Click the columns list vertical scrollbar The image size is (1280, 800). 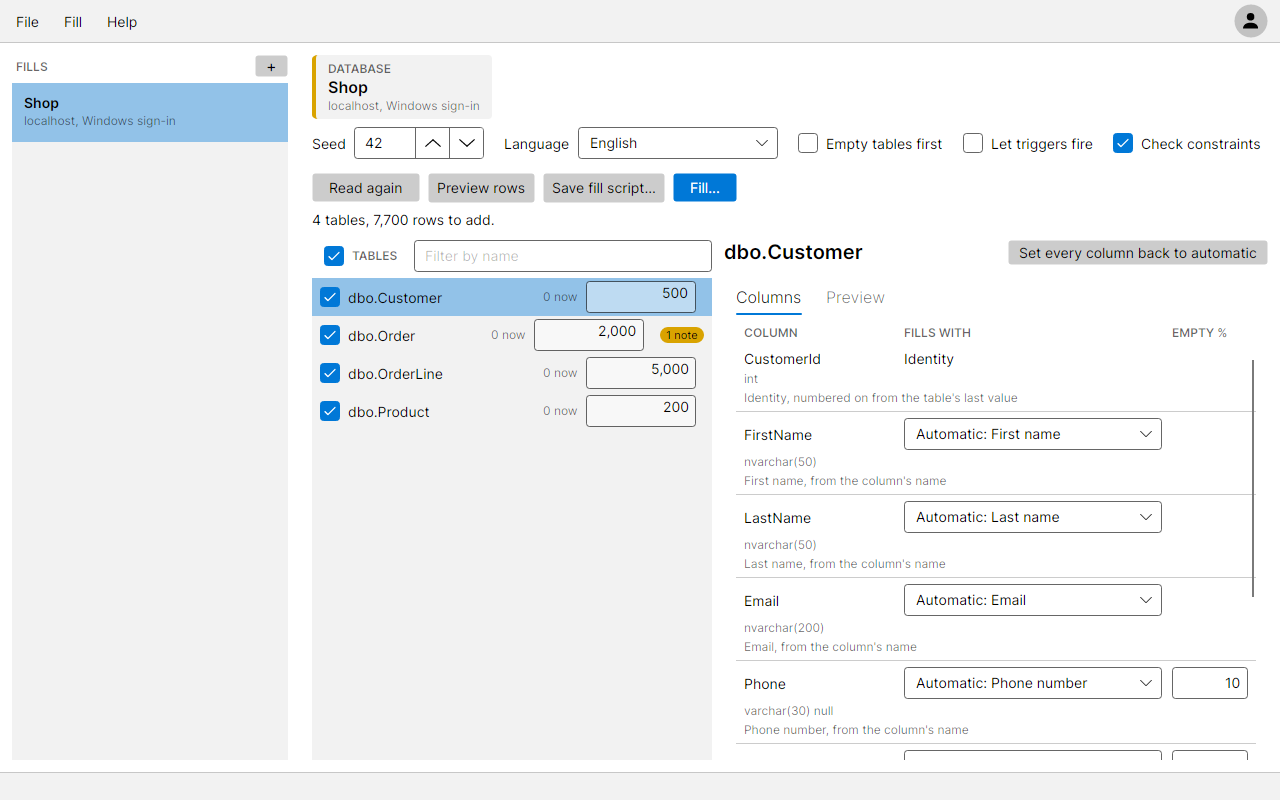coord(1253,478)
